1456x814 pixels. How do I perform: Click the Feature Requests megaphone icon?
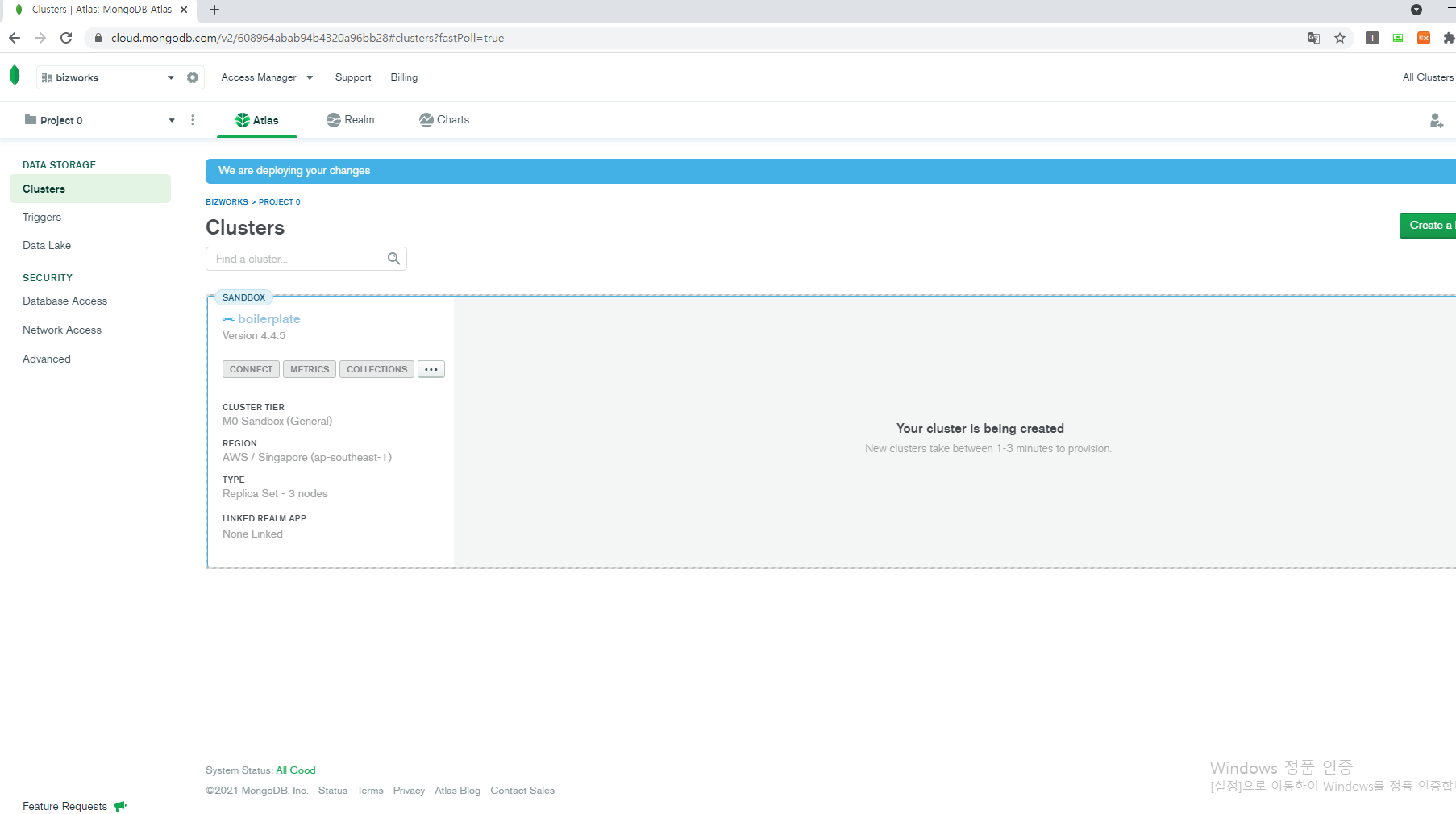tap(121, 806)
